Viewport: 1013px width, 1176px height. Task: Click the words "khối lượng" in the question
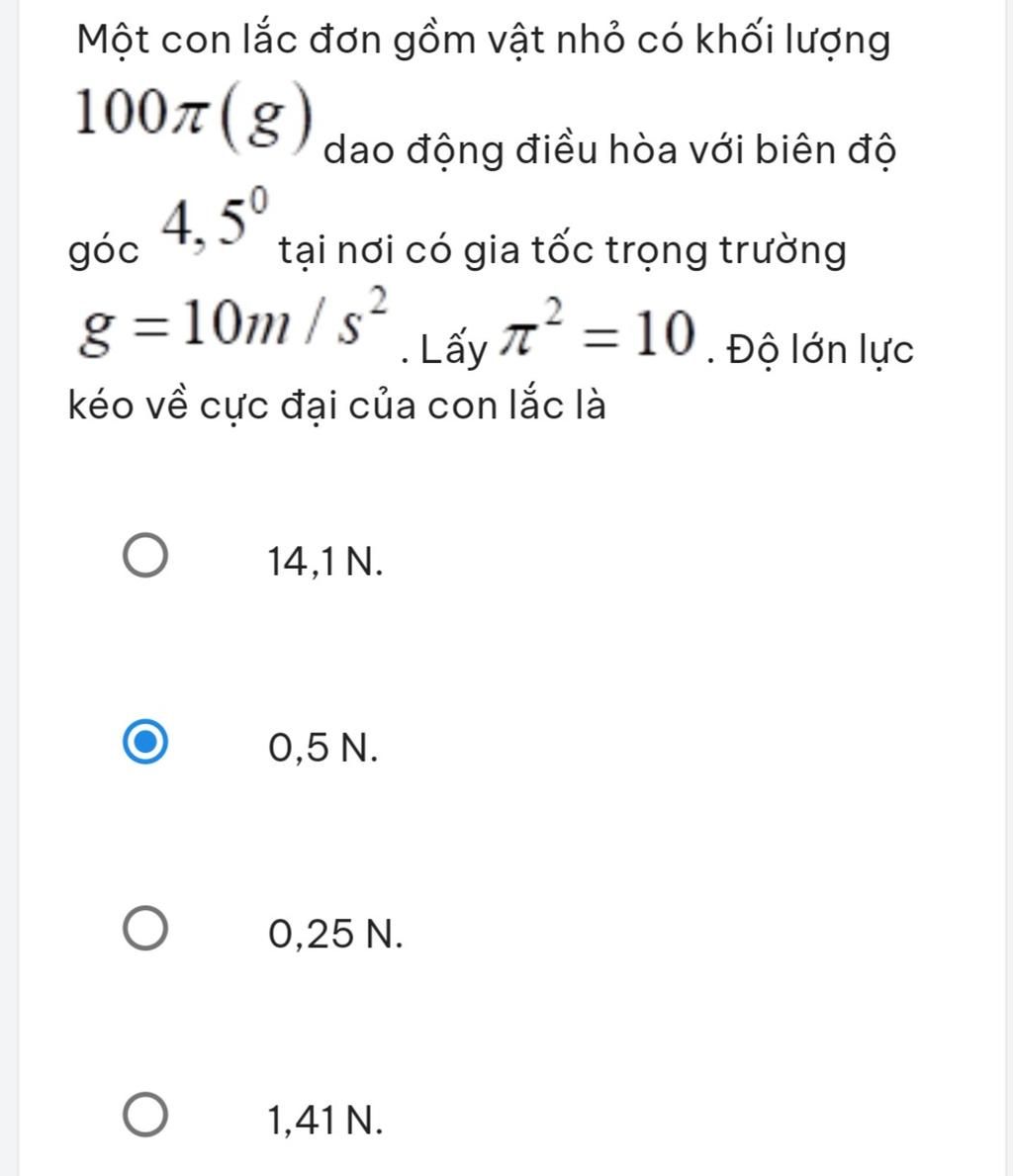pos(793,40)
